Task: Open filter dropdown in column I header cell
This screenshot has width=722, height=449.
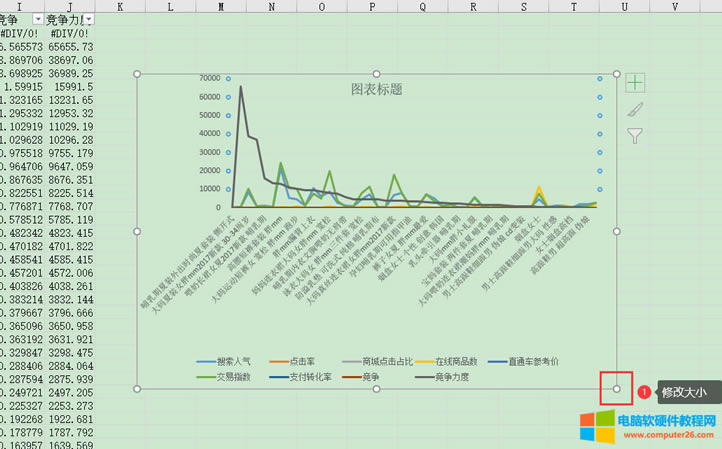Action: coord(38,20)
